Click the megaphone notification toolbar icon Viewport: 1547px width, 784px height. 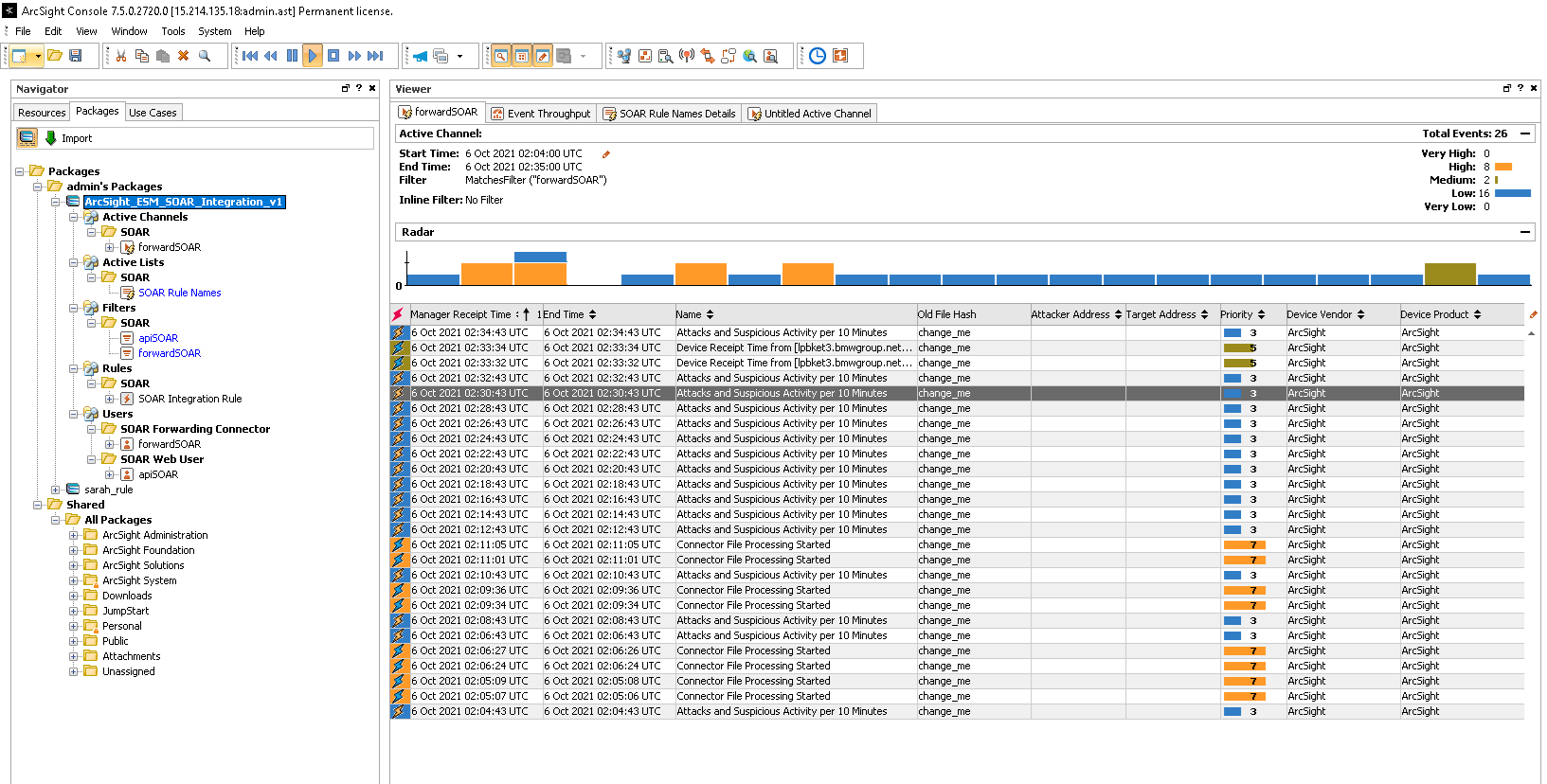pyautogui.click(x=420, y=56)
